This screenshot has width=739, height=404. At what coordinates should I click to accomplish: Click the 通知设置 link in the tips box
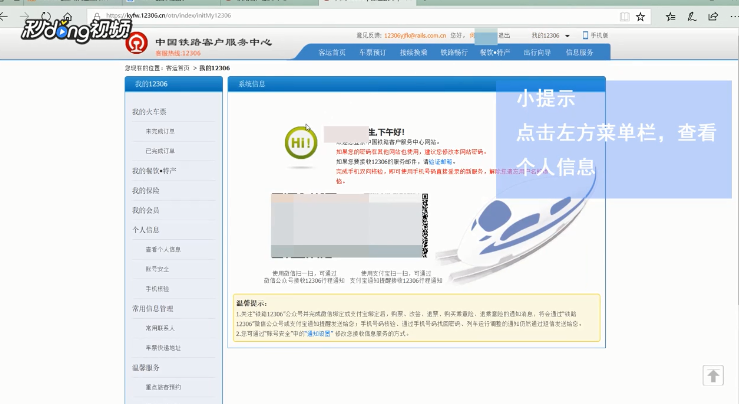pos(319,334)
